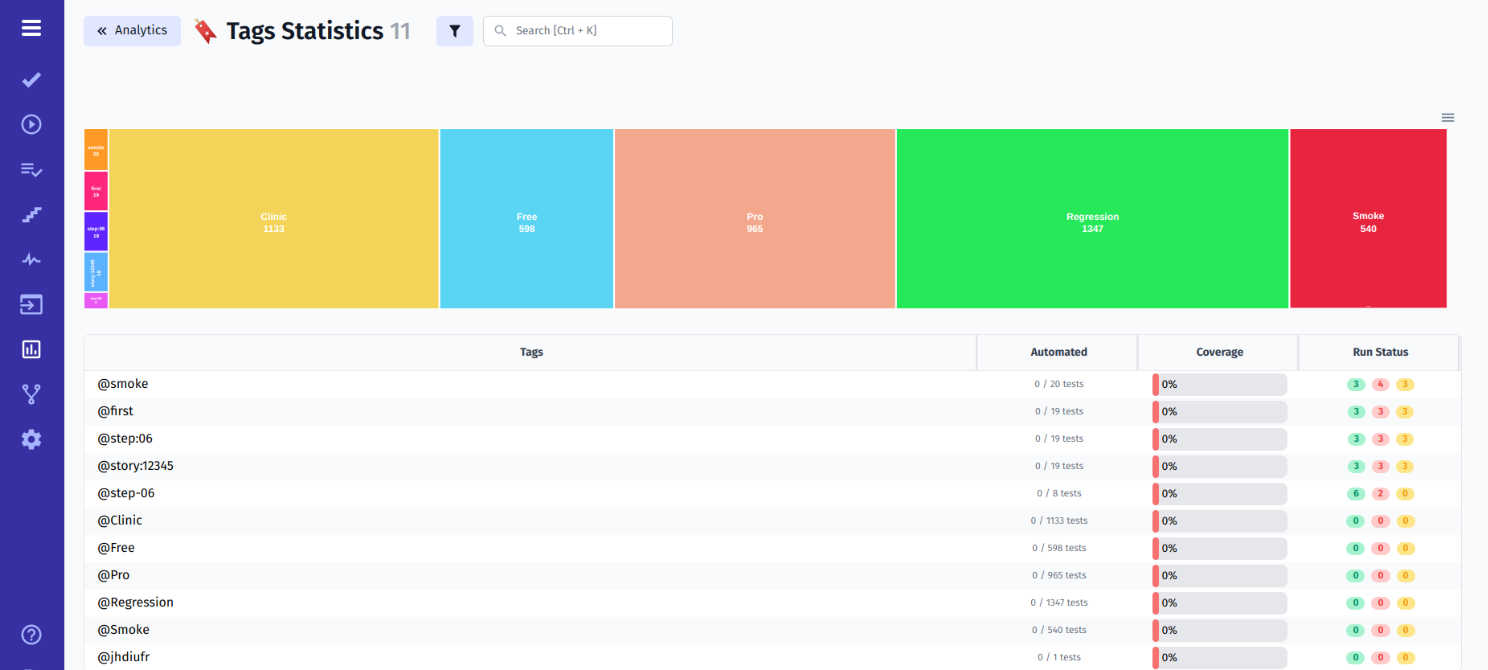The height and width of the screenshot is (670, 1488).
Task: Click inside the Search field
Action: point(578,31)
